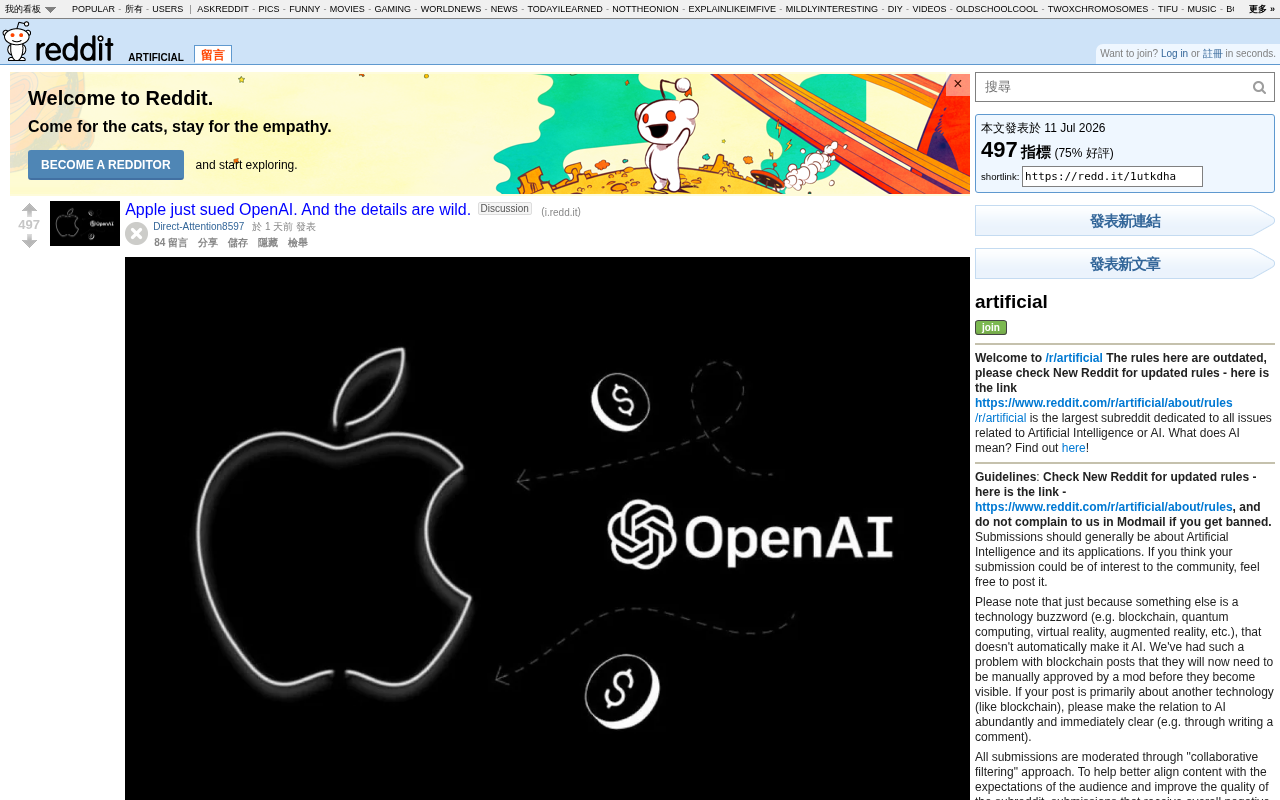
Task: Click the search magnifier icon
Action: (1260, 88)
